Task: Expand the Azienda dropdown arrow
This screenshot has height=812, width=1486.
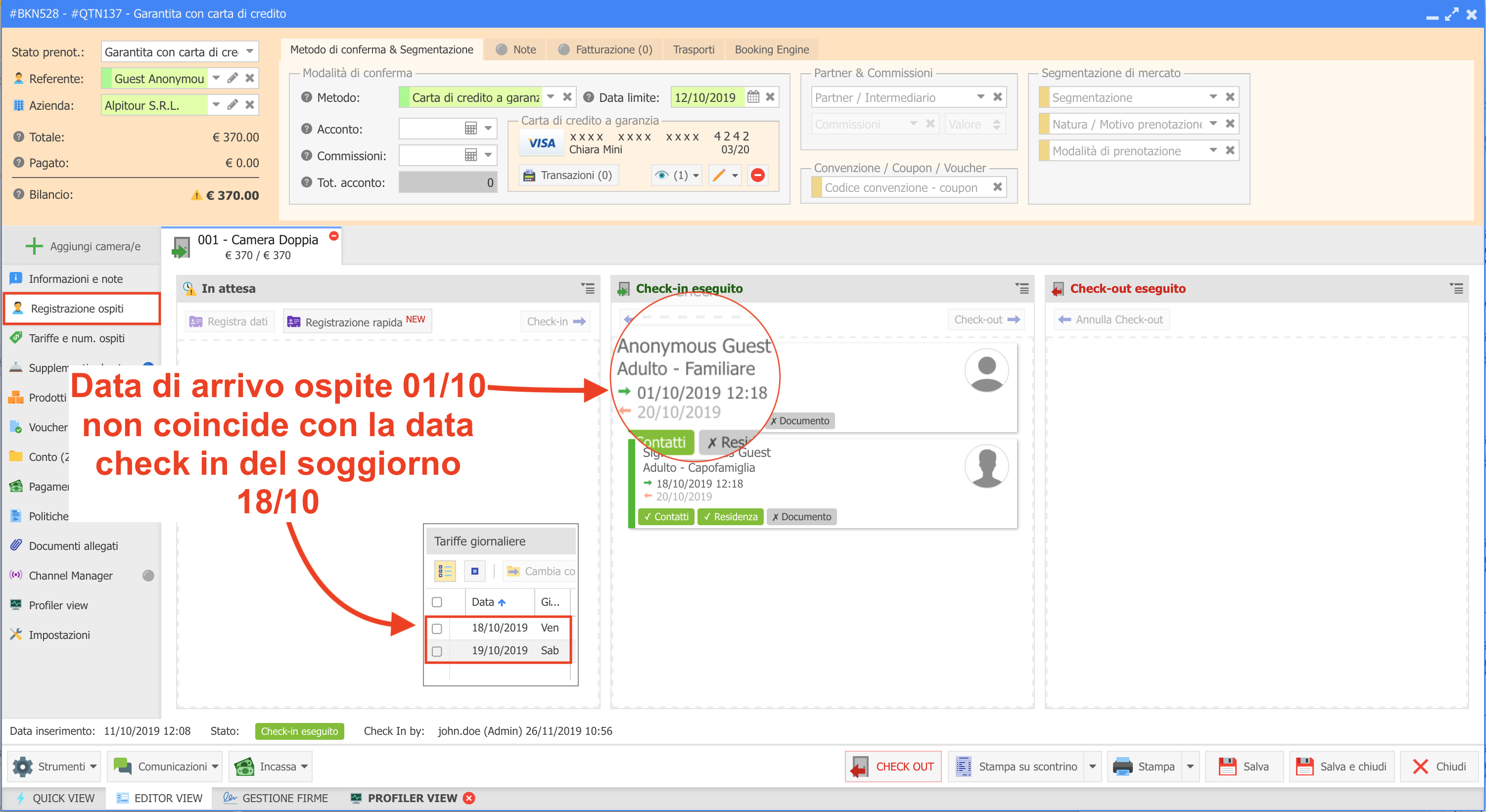Action: click(x=216, y=104)
